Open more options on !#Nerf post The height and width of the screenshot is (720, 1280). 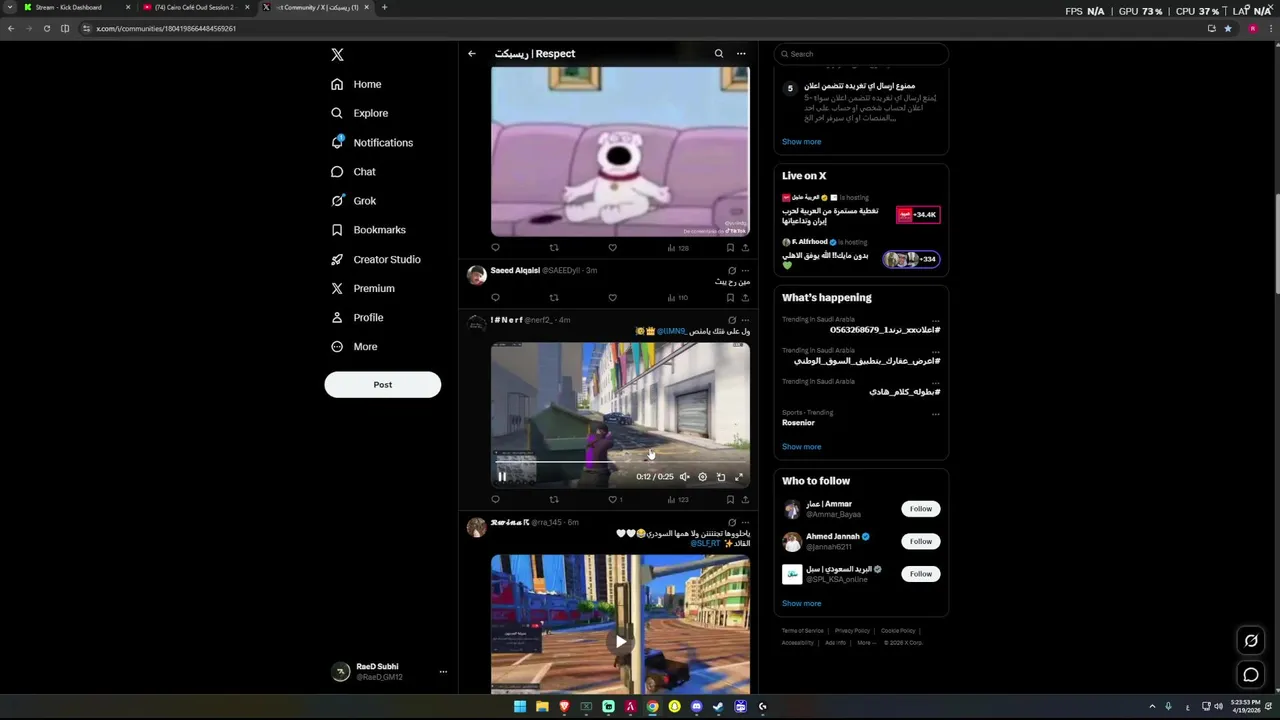coord(745,320)
